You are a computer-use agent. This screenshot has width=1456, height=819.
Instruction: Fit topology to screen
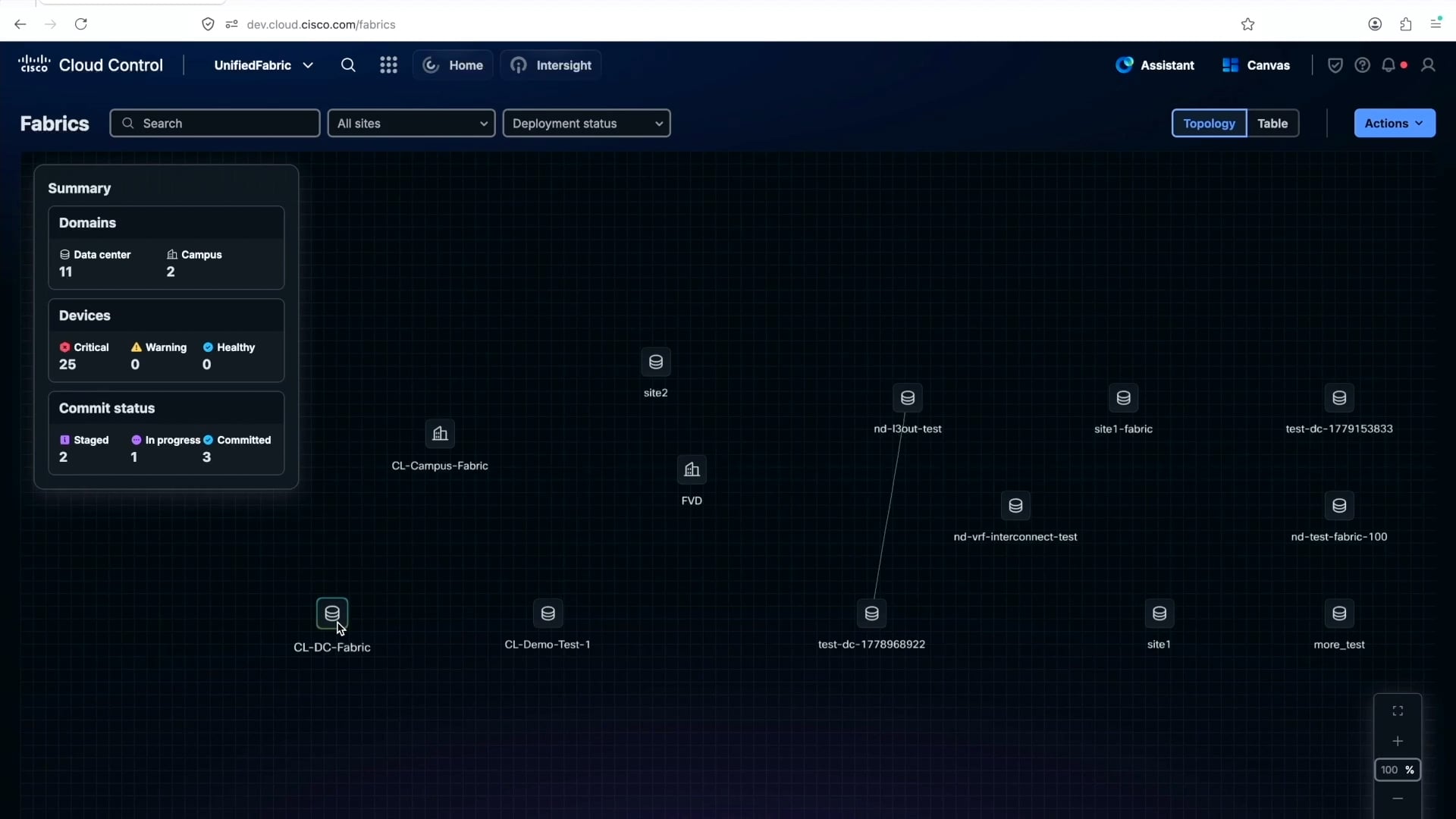point(1398,711)
